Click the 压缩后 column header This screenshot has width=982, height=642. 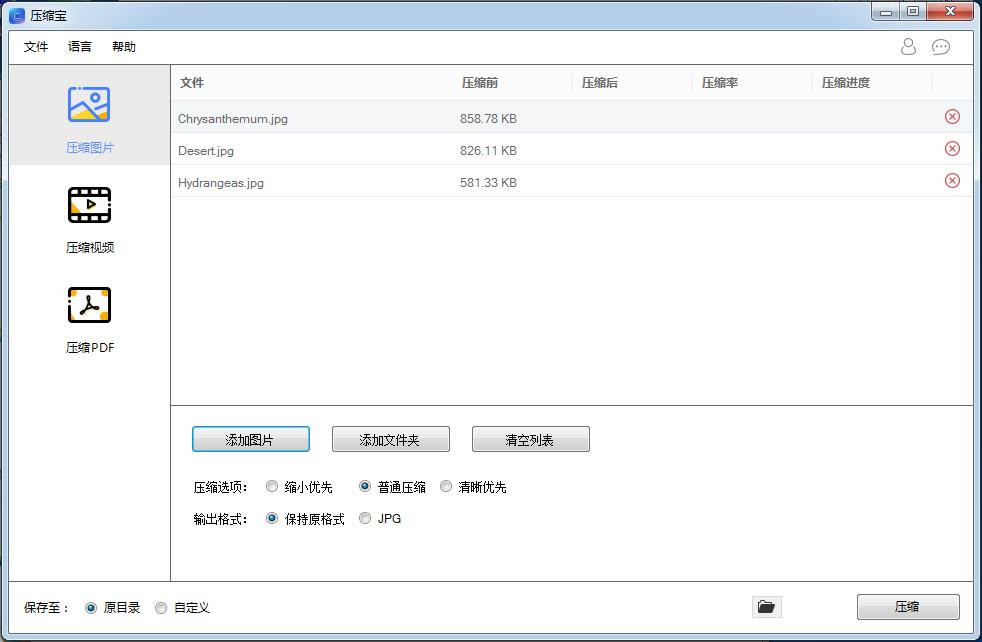(599, 83)
